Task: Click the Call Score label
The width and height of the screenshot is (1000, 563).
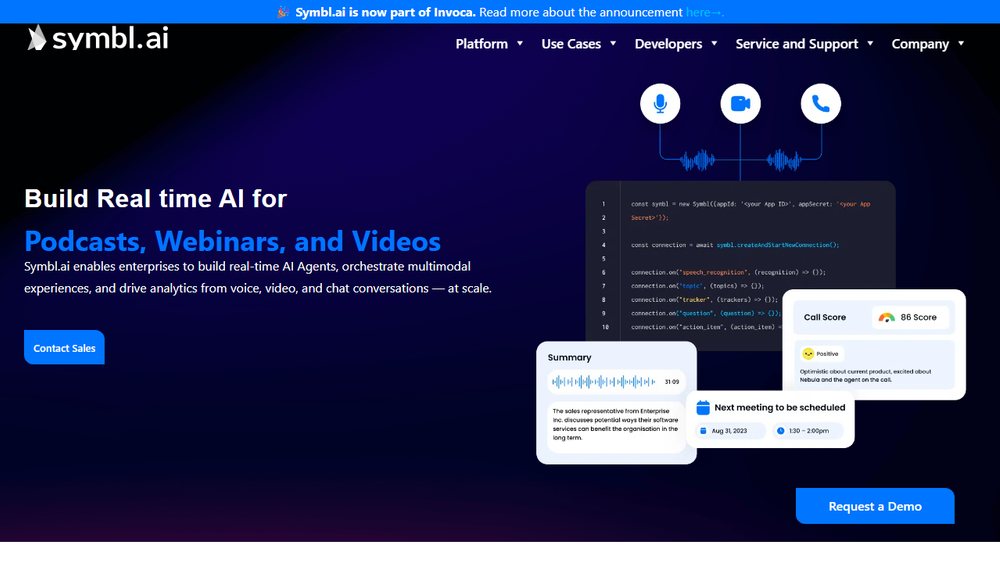Action: (x=825, y=318)
